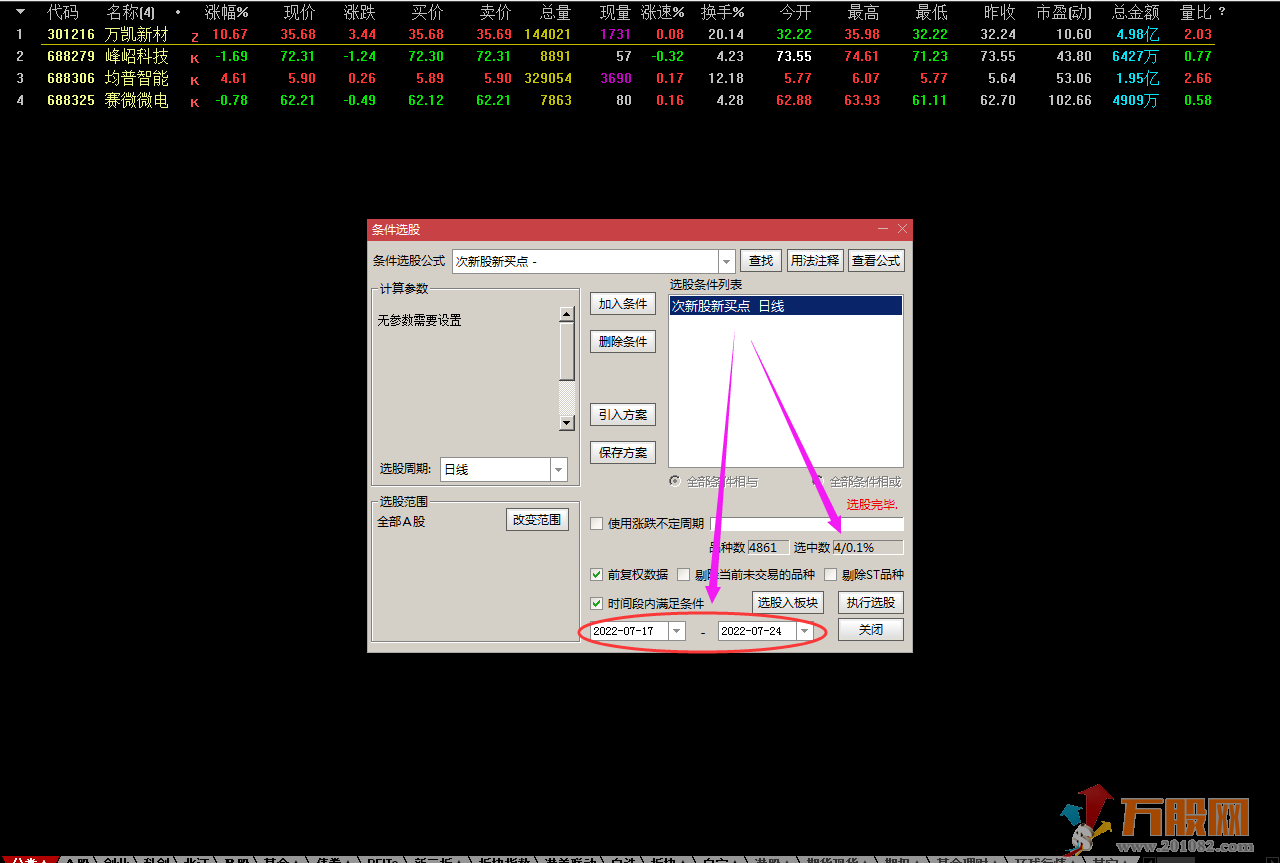Close the 条件选股 dialog with the X icon
The width and height of the screenshot is (1280, 863).
pyautogui.click(x=902, y=229)
